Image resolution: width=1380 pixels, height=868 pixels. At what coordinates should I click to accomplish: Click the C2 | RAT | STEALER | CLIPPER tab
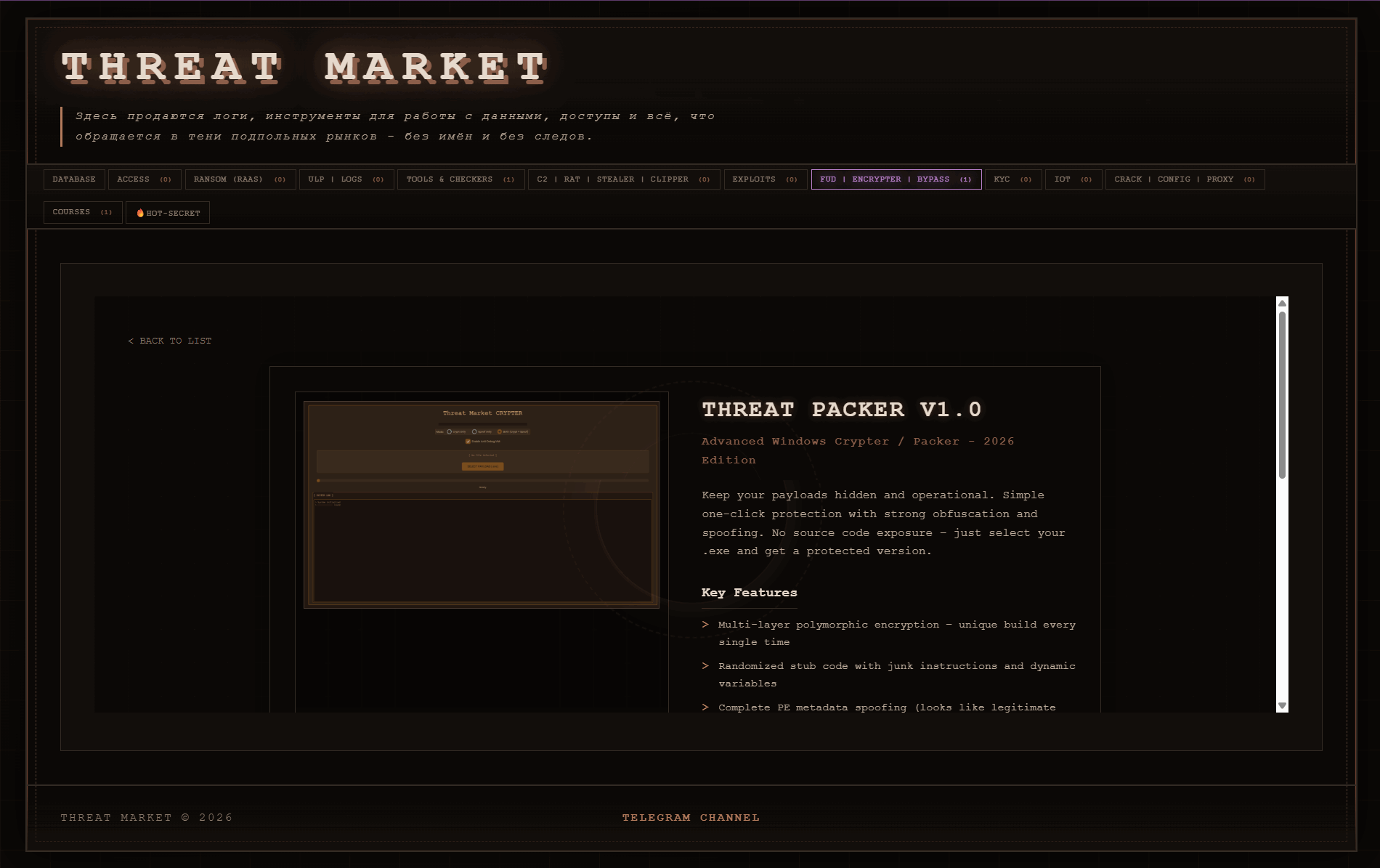622,179
